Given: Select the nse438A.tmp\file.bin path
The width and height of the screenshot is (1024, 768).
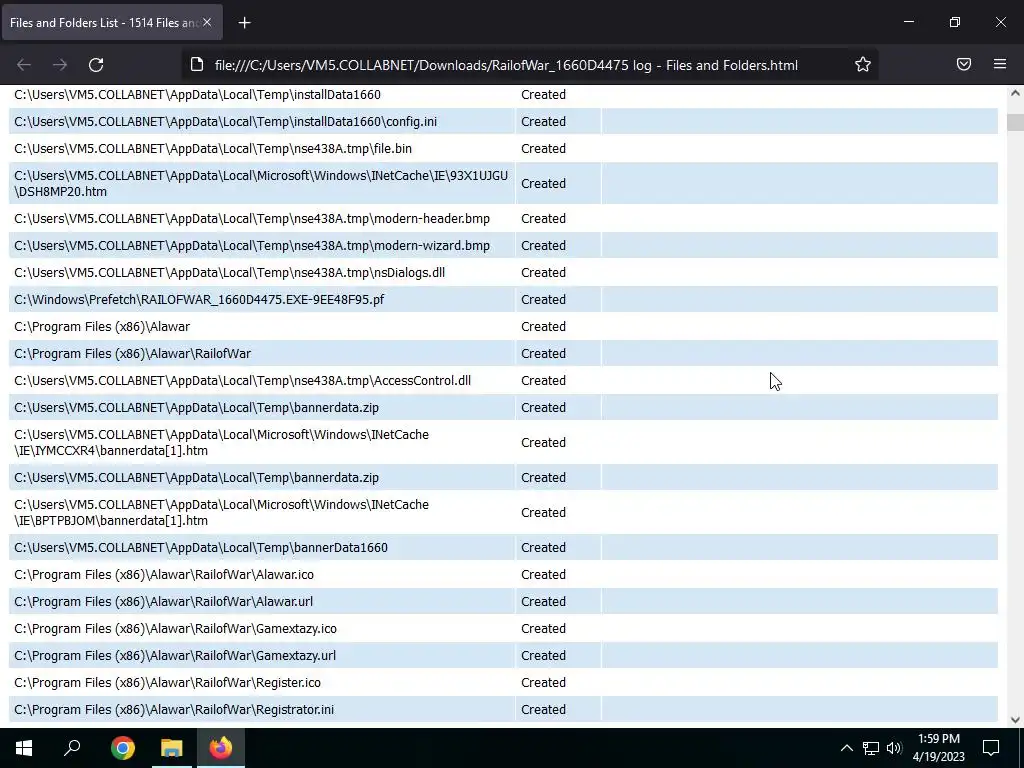Looking at the screenshot, I should pos(213,149).
